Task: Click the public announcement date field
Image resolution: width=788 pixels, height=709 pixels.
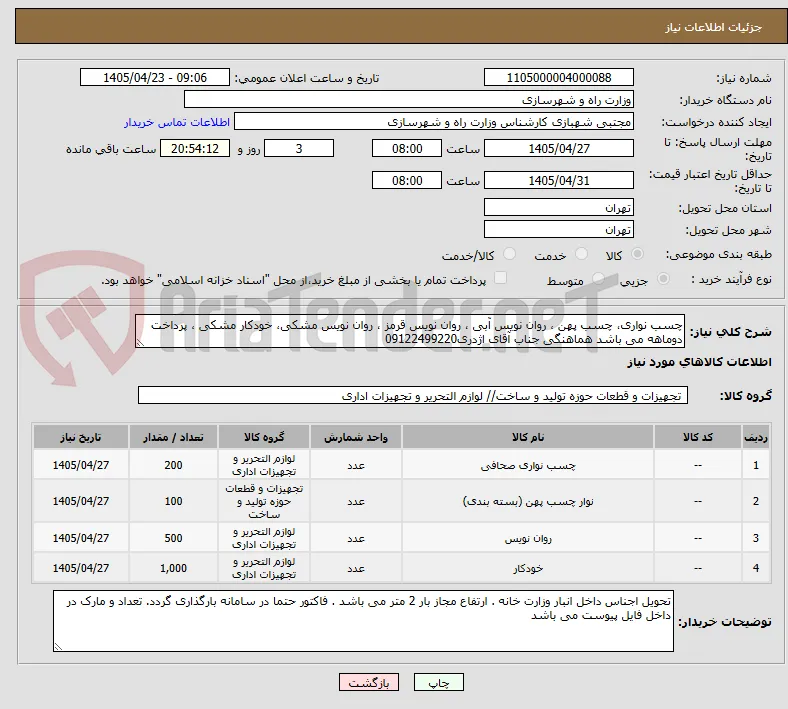Action: (155, 78)
